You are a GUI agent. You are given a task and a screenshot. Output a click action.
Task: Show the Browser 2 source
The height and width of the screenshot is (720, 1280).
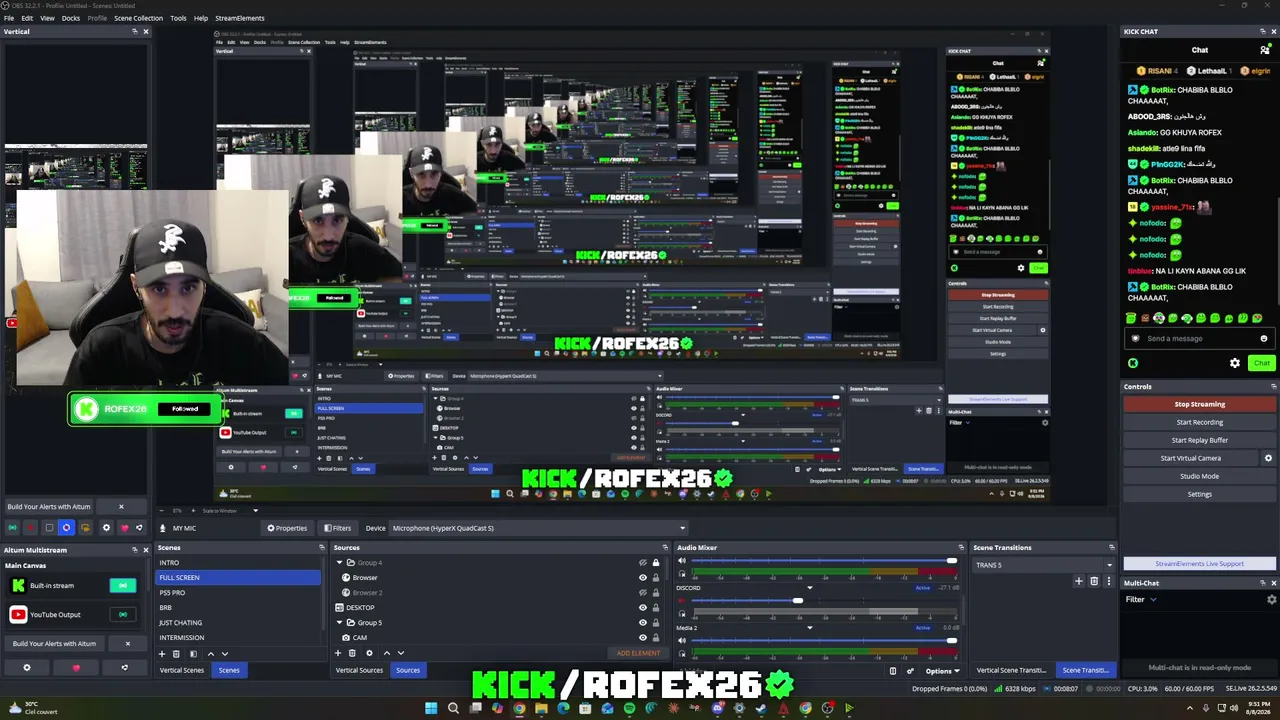pyautogui.click(x=643, y=593)
